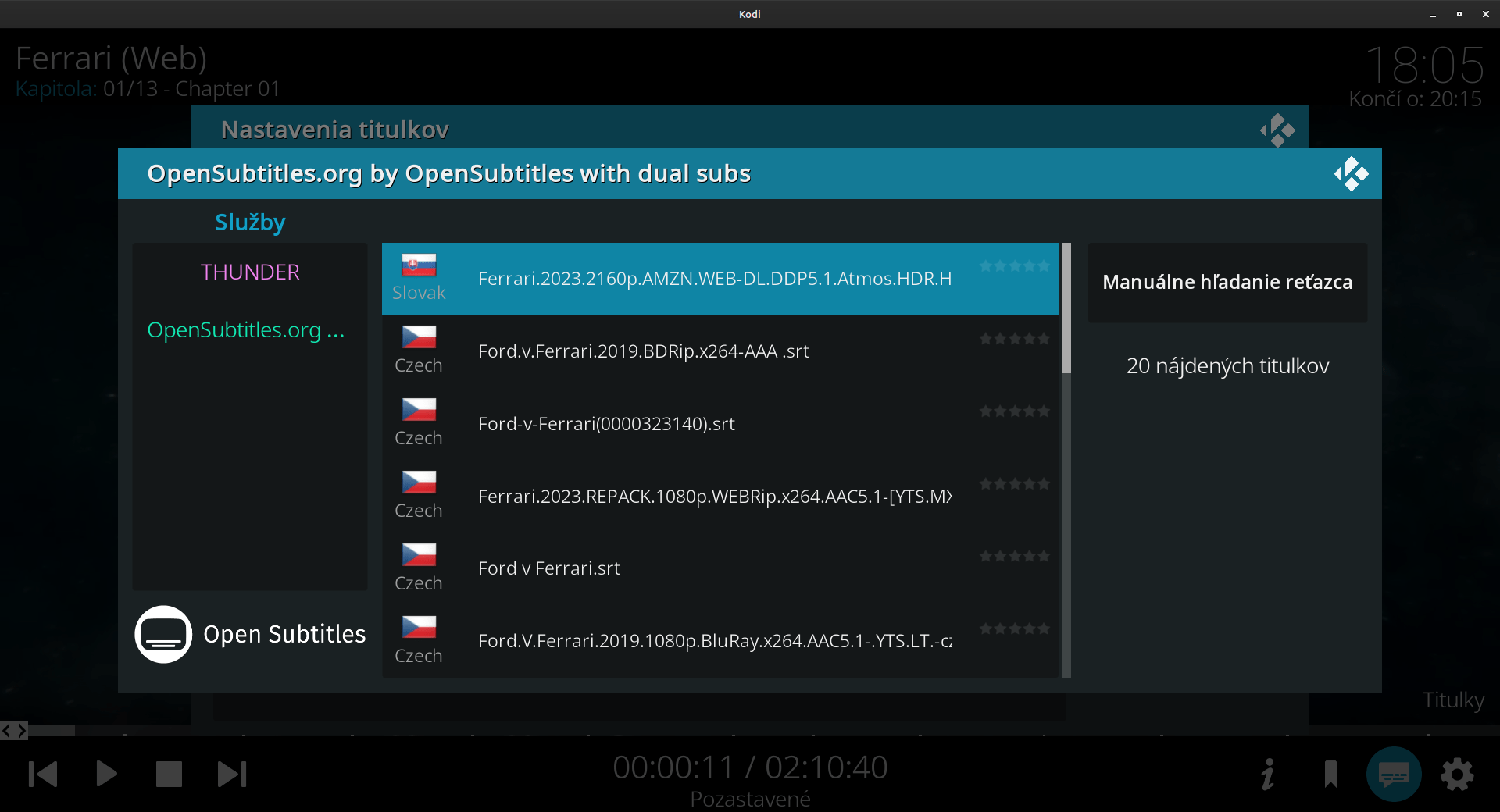
Task: Click Czech flag beside Ford v Ferrari.srt
Action: (419, 555)
